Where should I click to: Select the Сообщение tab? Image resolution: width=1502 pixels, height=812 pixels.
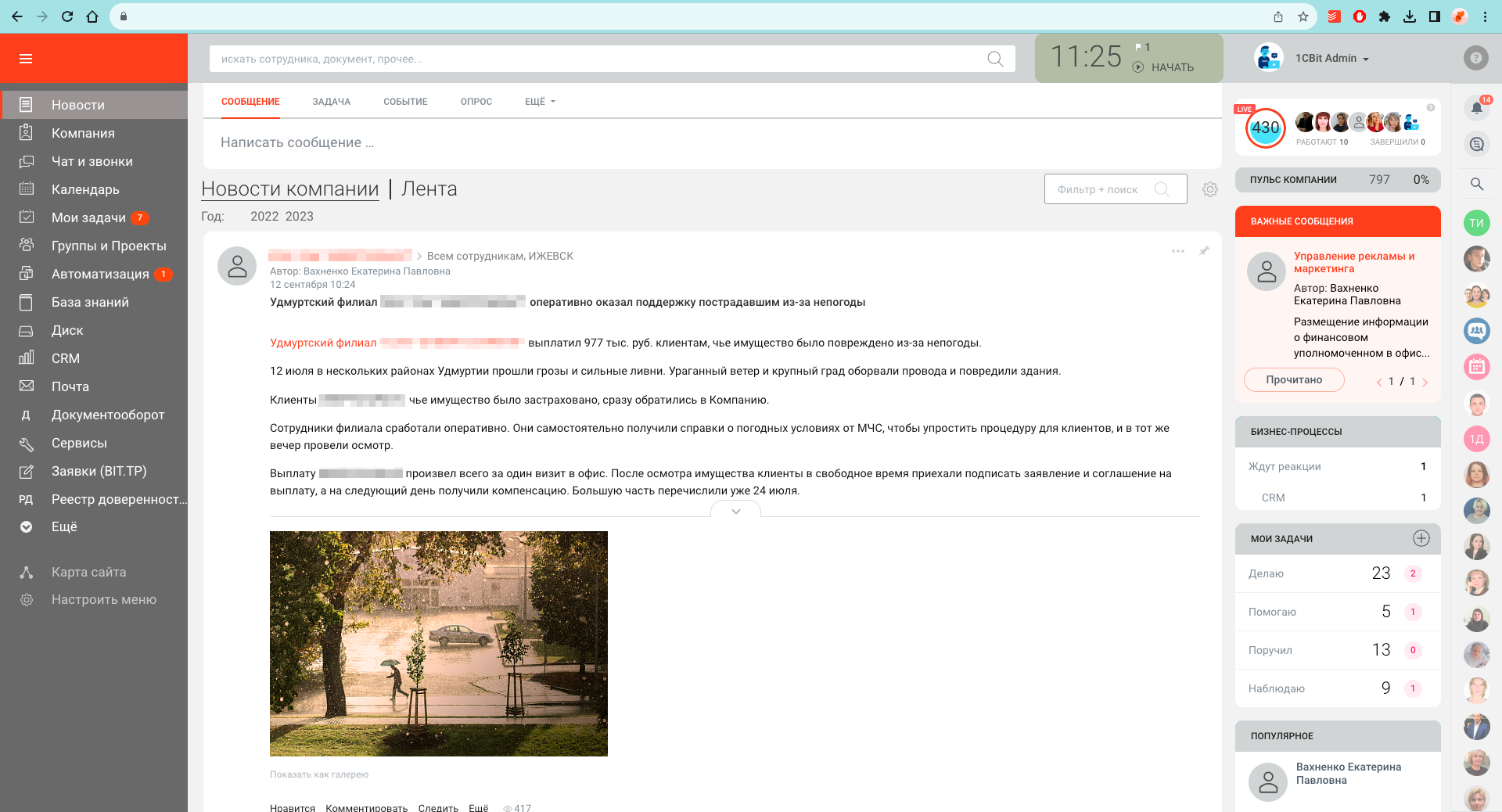tap(250, 102)
